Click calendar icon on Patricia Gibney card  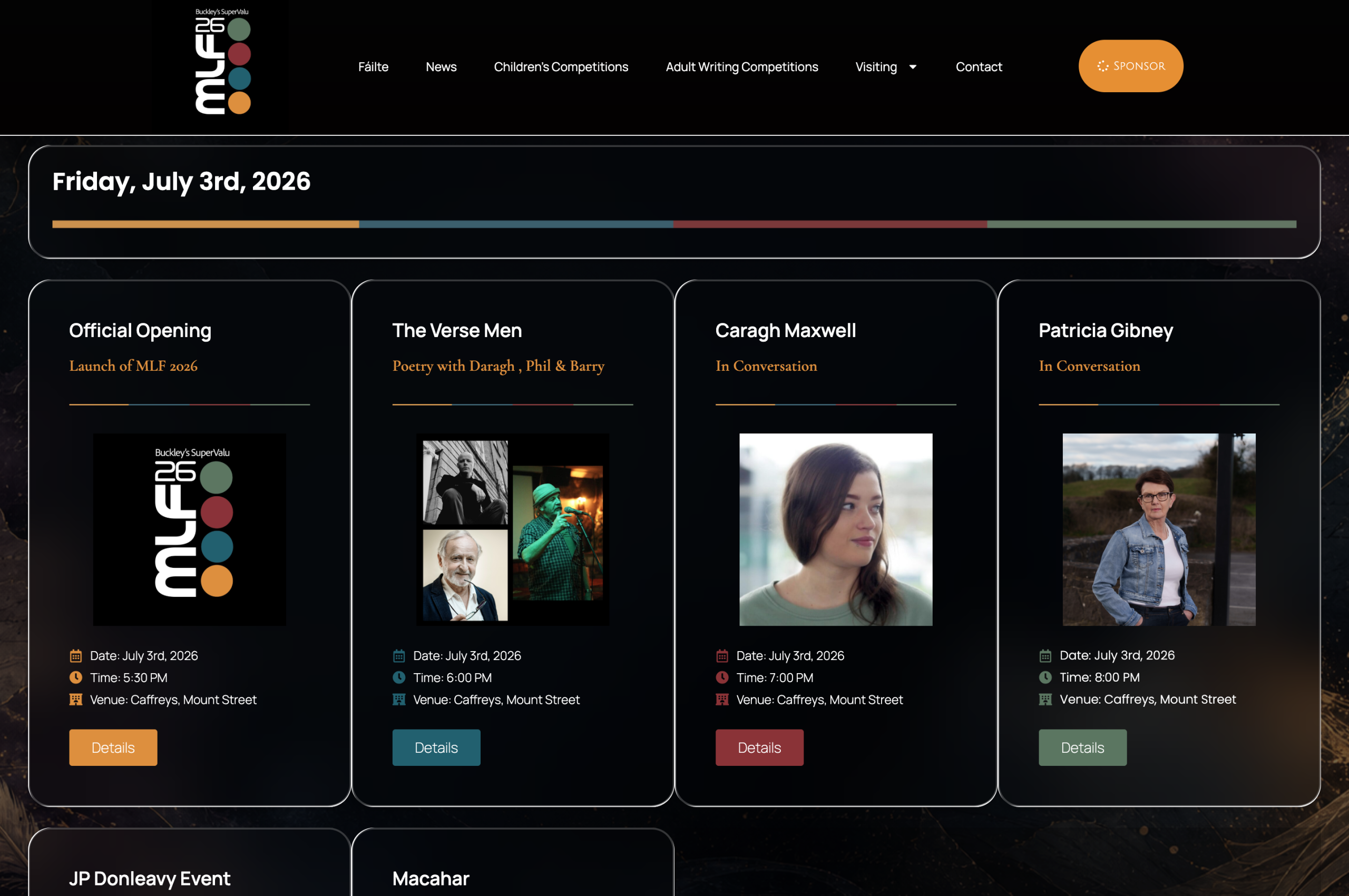[1045, 656]
